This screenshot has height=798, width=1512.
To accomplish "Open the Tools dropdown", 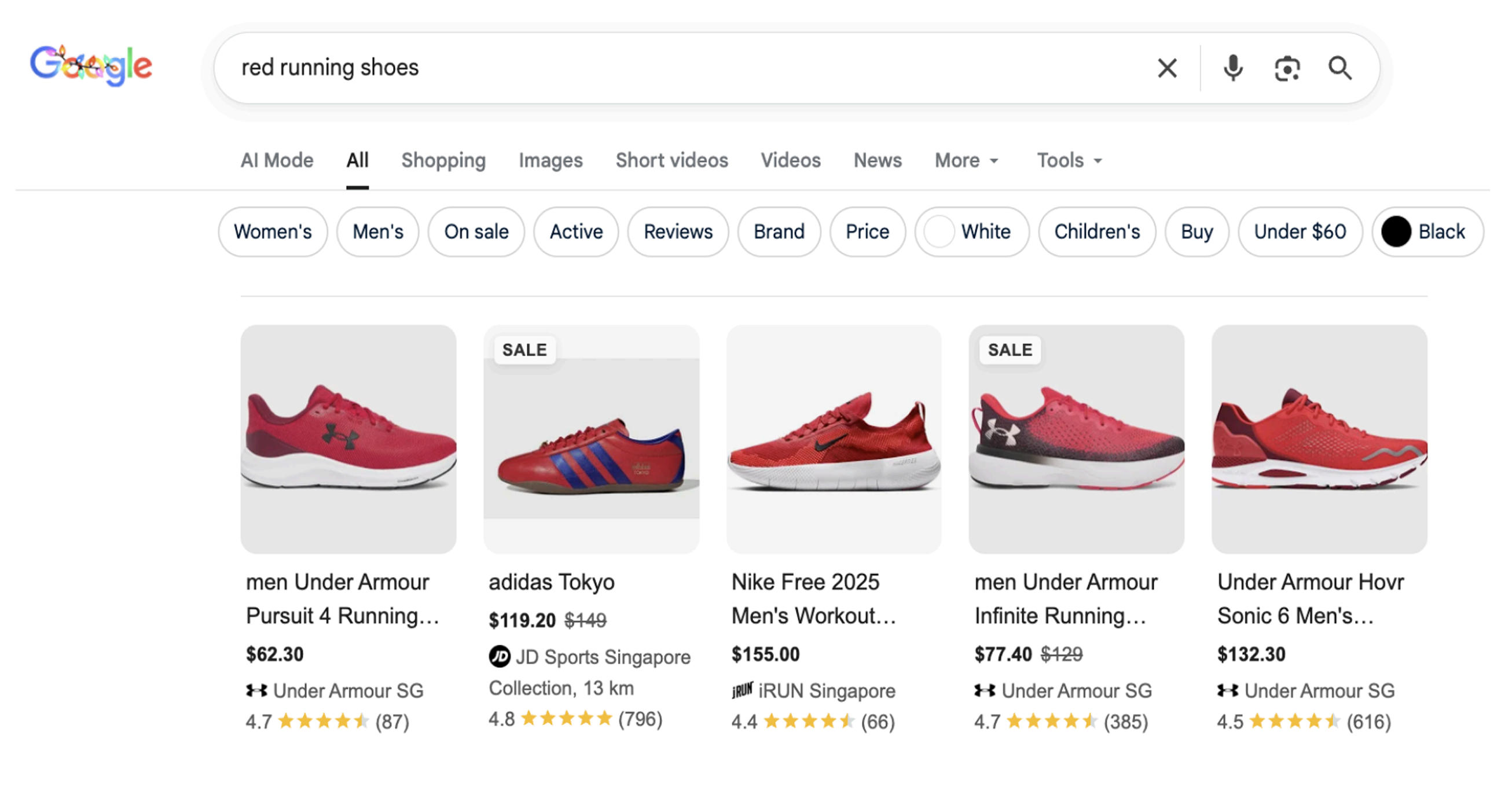I will coord(1069,160).
